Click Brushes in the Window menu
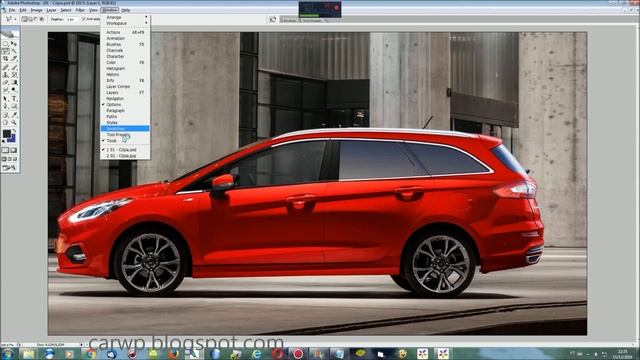The height and width of the screenshot is (360, 640). (125, 44)
